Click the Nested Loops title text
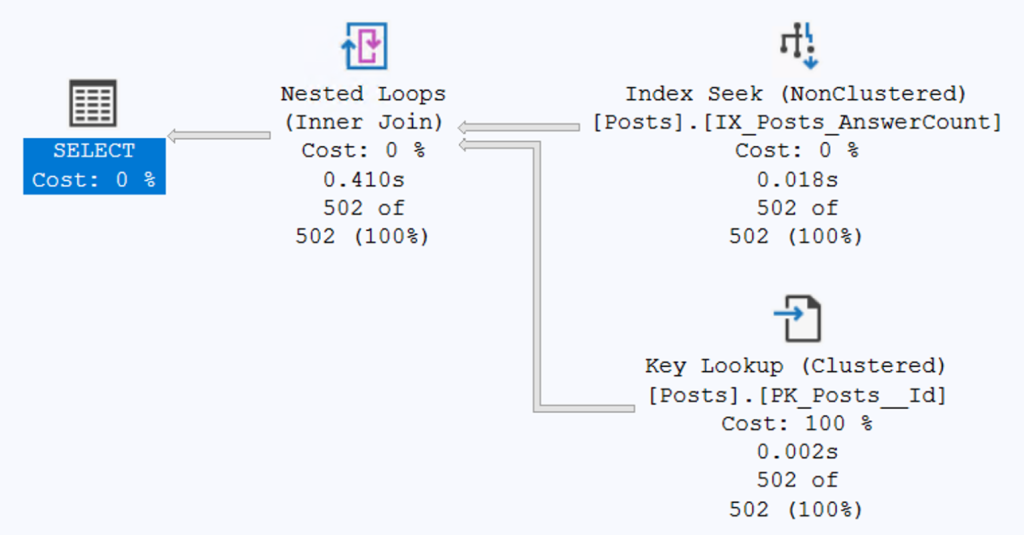The image size is (1024, 535). coord(363,94)
